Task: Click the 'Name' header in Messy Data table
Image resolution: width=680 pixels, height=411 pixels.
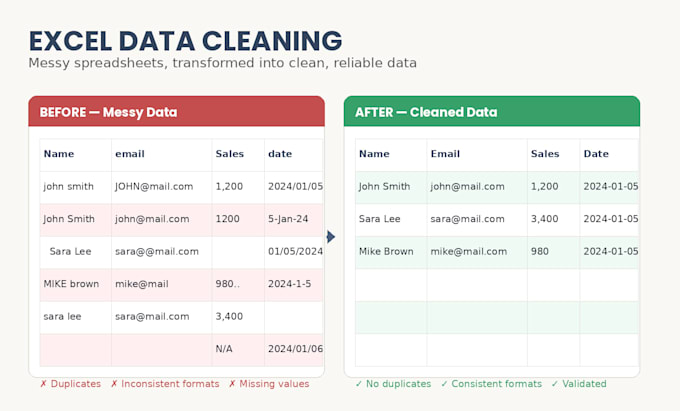Action: (x=59, y=154)
